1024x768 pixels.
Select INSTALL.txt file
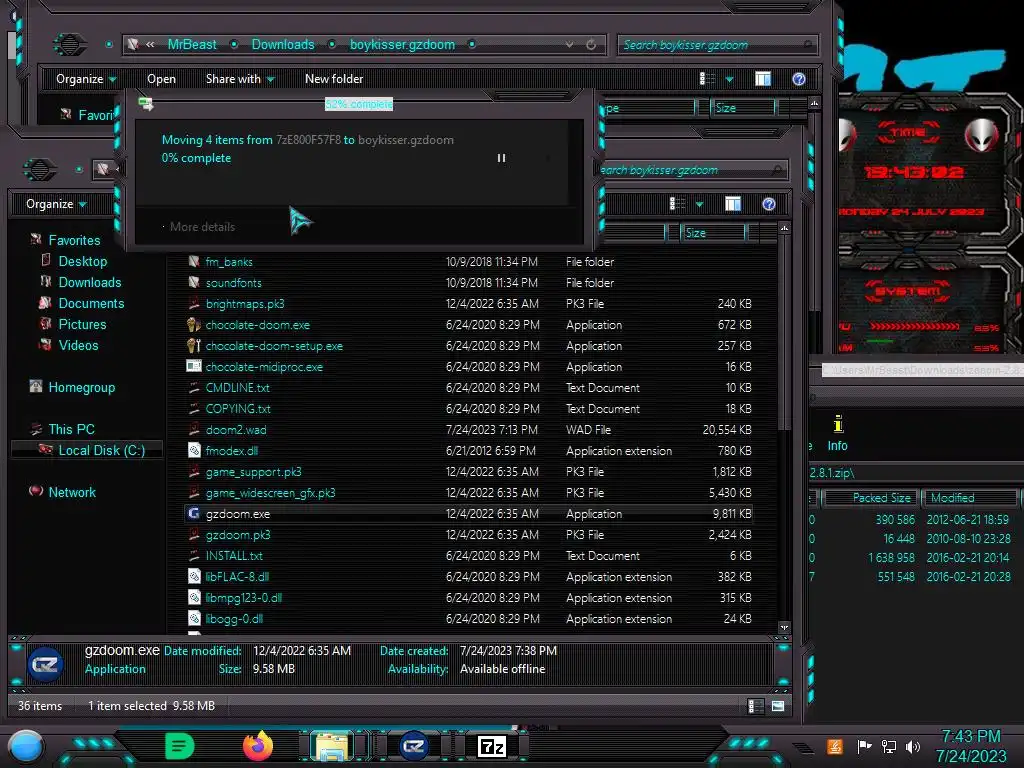[234, 556]
